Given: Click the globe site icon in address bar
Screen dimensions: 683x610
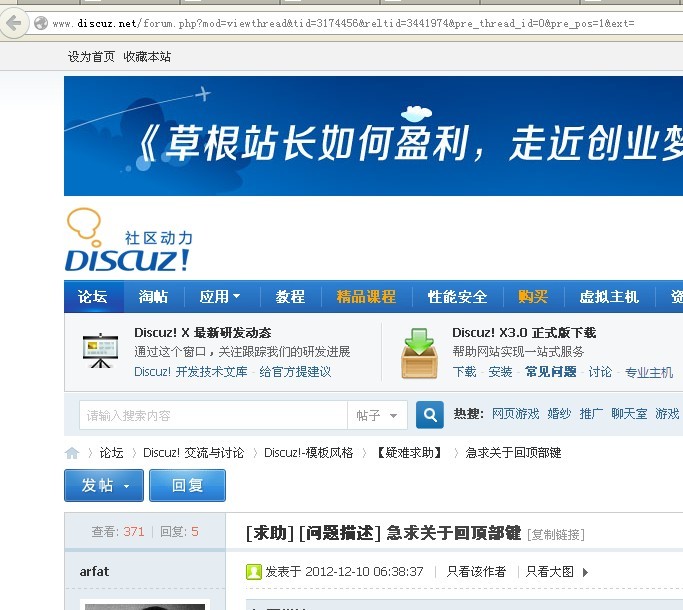Looking at the screenshot, I should click(x=41, y=23).
